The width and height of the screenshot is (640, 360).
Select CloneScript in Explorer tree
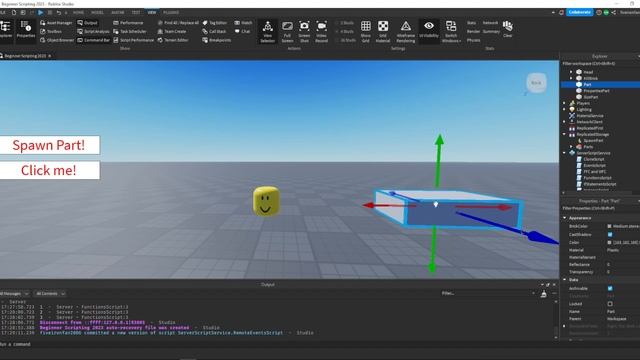[594, 159]
